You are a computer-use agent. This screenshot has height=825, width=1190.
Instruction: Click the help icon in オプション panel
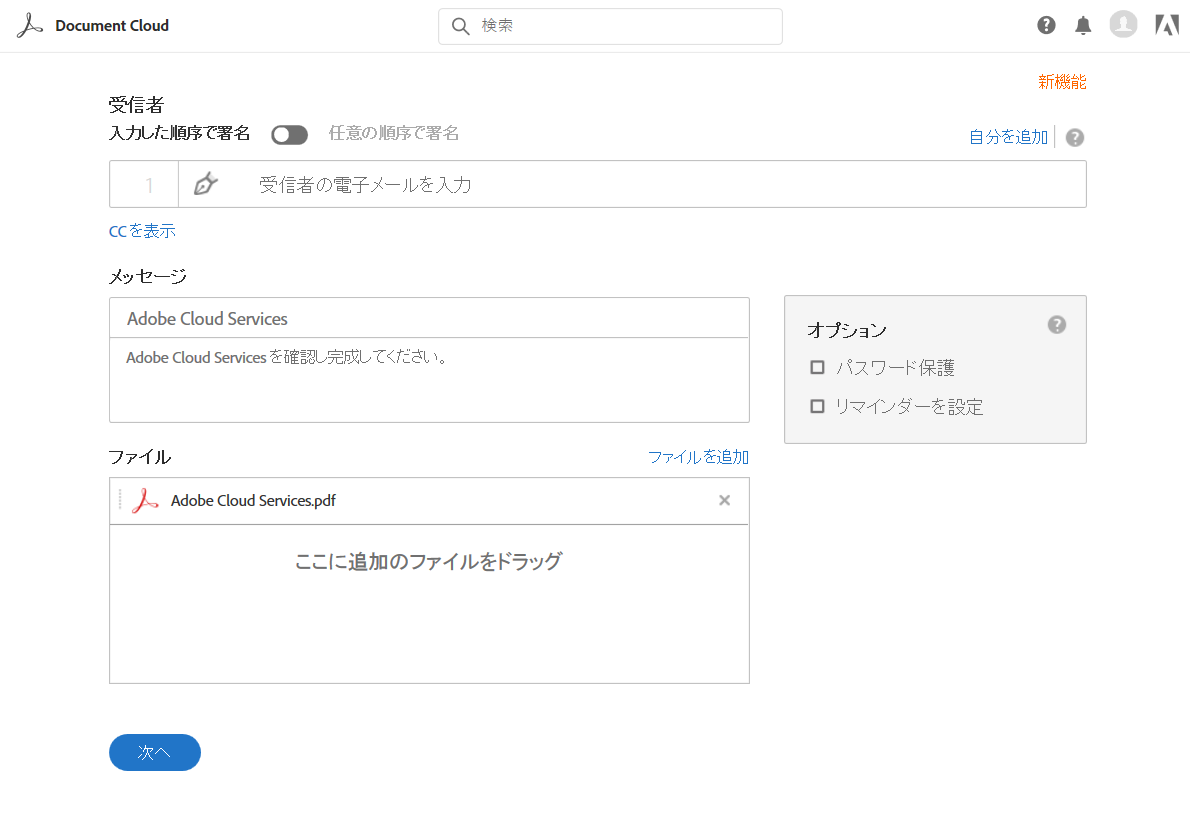tap(1056, 325)
